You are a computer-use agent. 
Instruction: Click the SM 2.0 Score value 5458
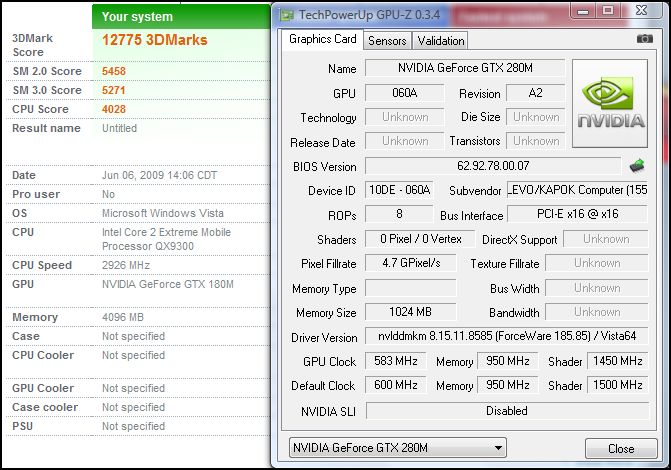tap(114, 71)
